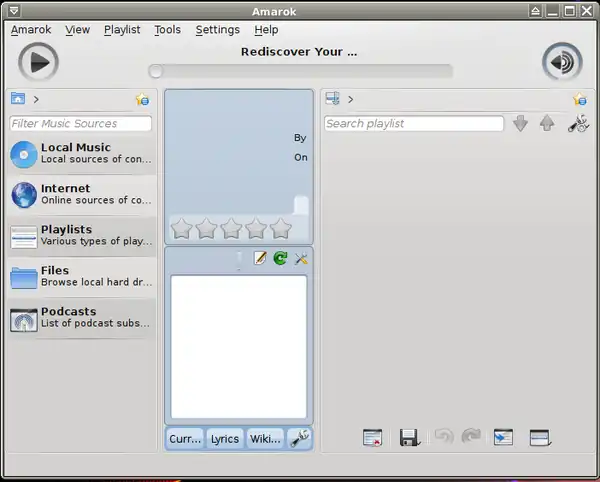The width and height of the screenshot is (600, 482).
Task: Click the edit lyrics pencil icon
Action: (x=261, y=259)
